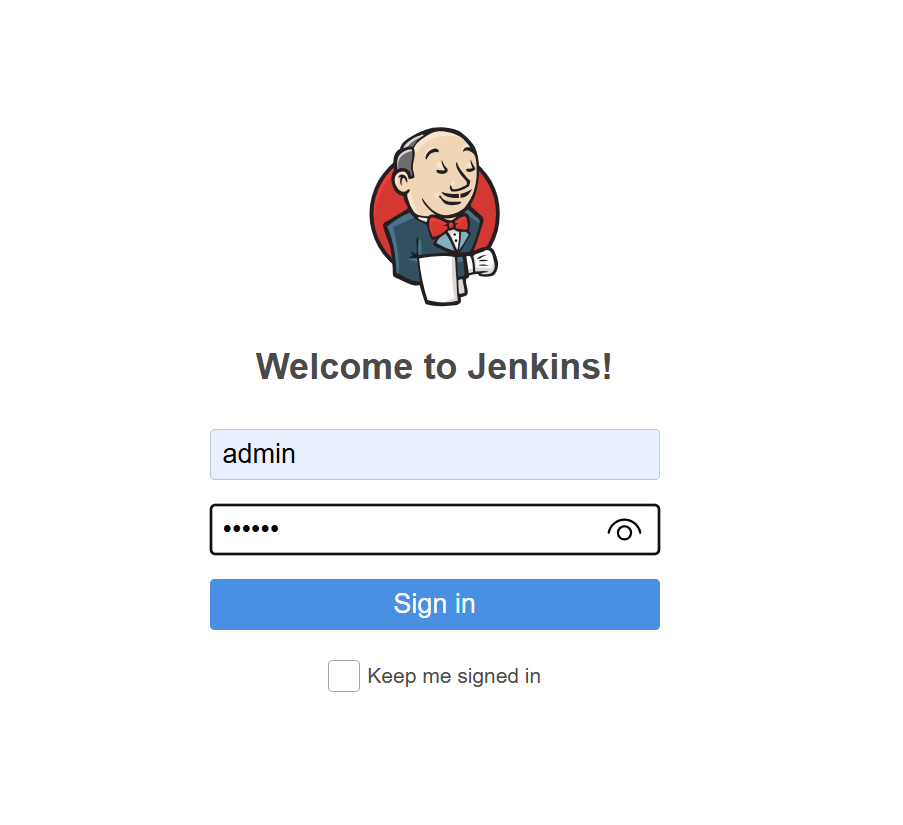This screenshot has height=825, width=903.
Task: Focus the masked password field
Action: coord(435,530)
